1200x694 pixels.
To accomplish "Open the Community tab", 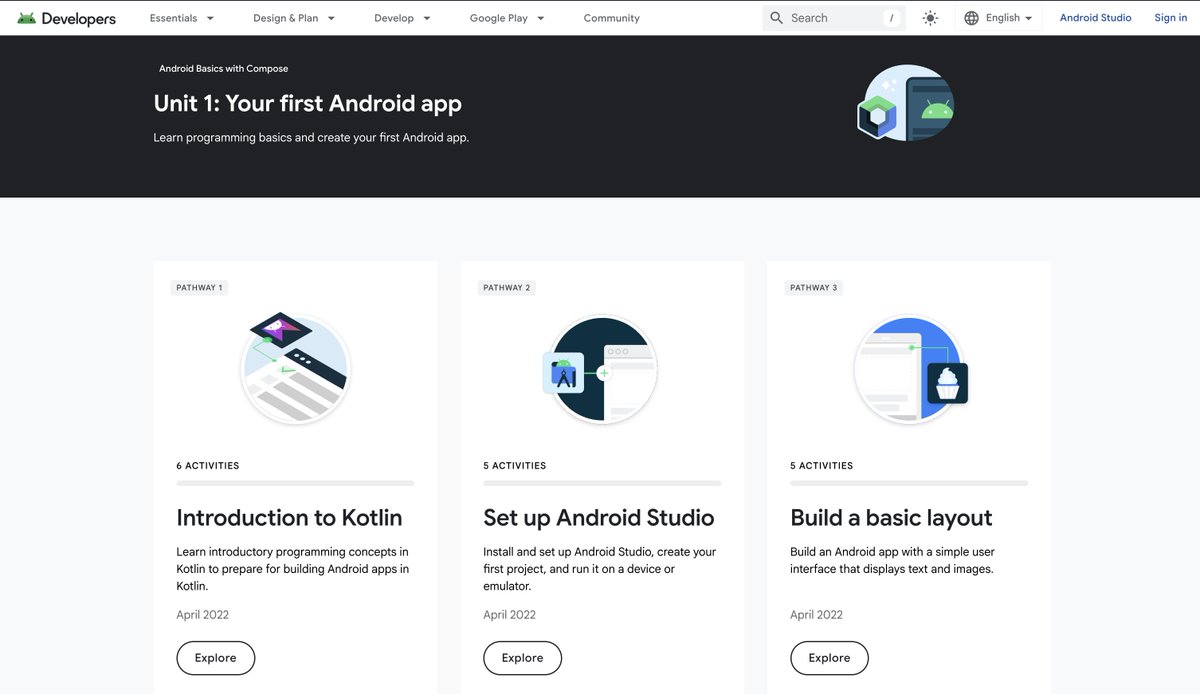I will [611, 18].
